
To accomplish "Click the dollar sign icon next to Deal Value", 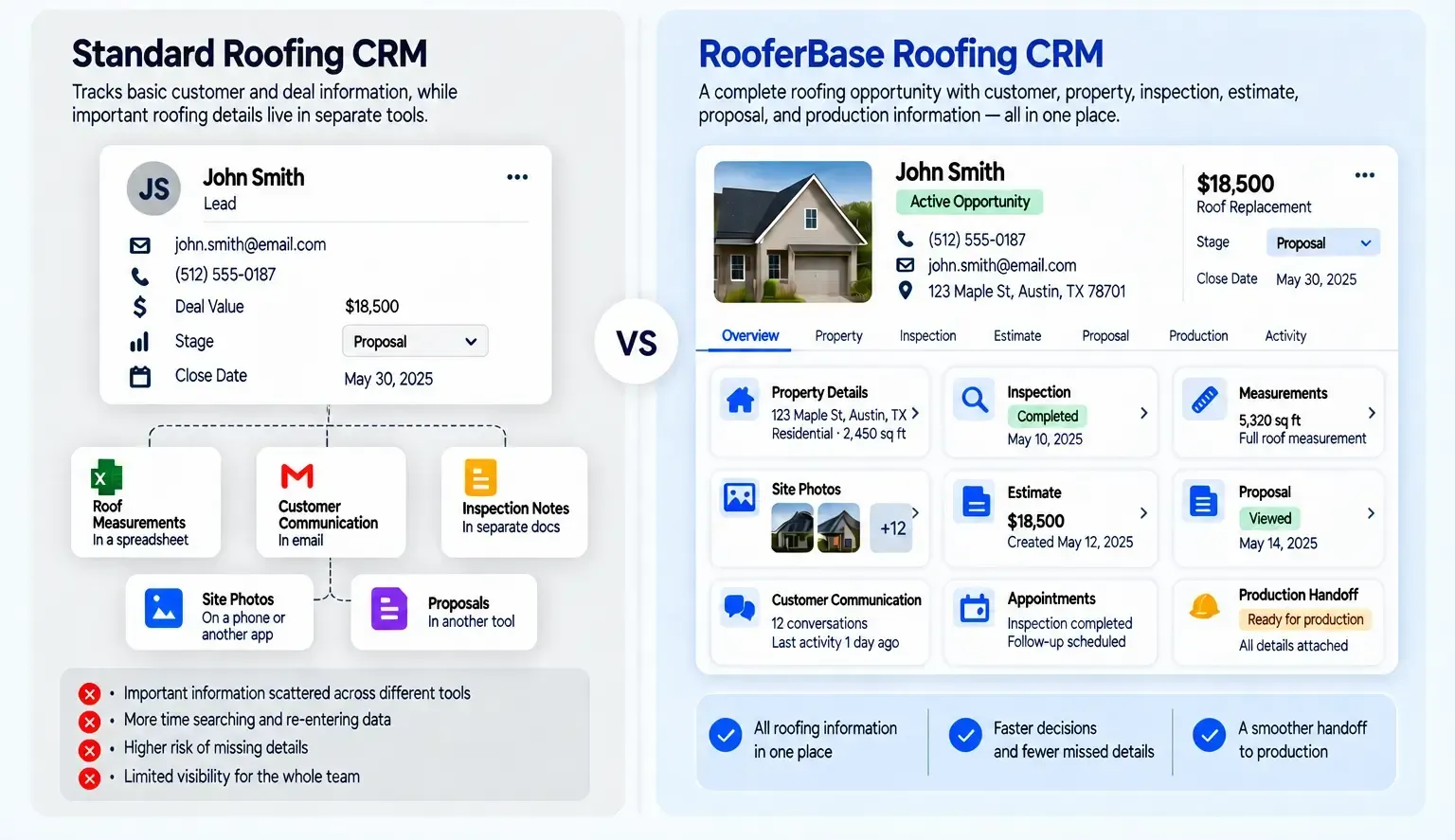I will click(140, 307).
